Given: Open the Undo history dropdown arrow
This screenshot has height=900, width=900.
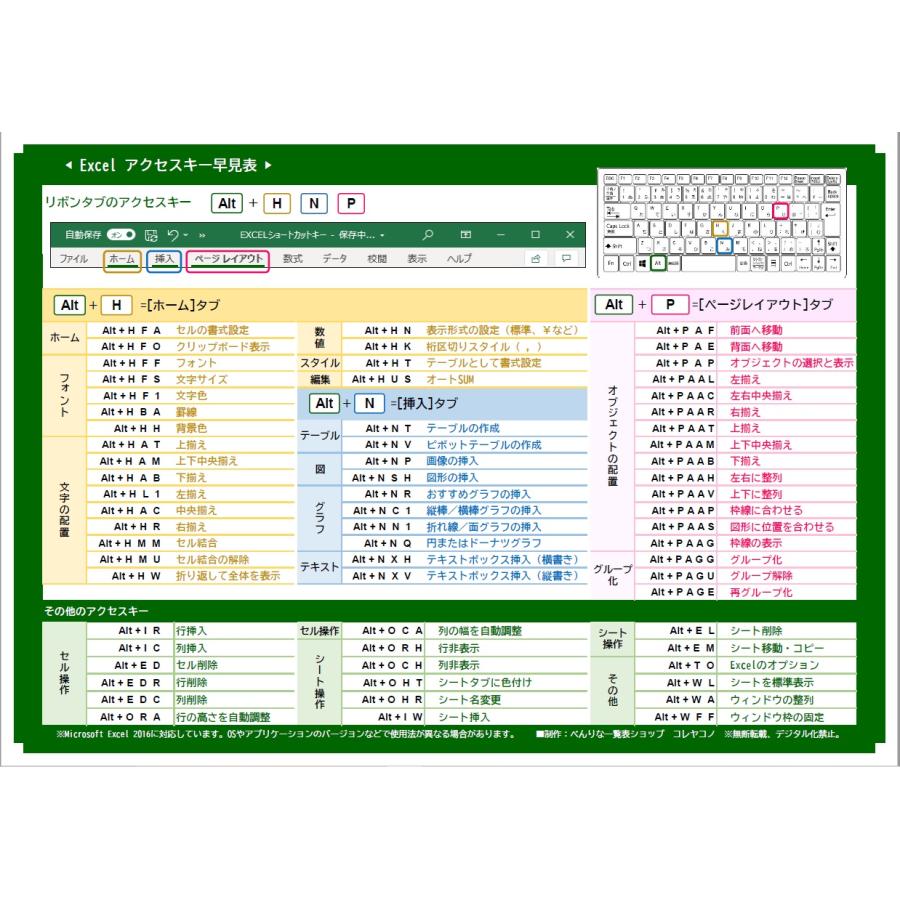Looking at the screenshot, I should 186,235.
